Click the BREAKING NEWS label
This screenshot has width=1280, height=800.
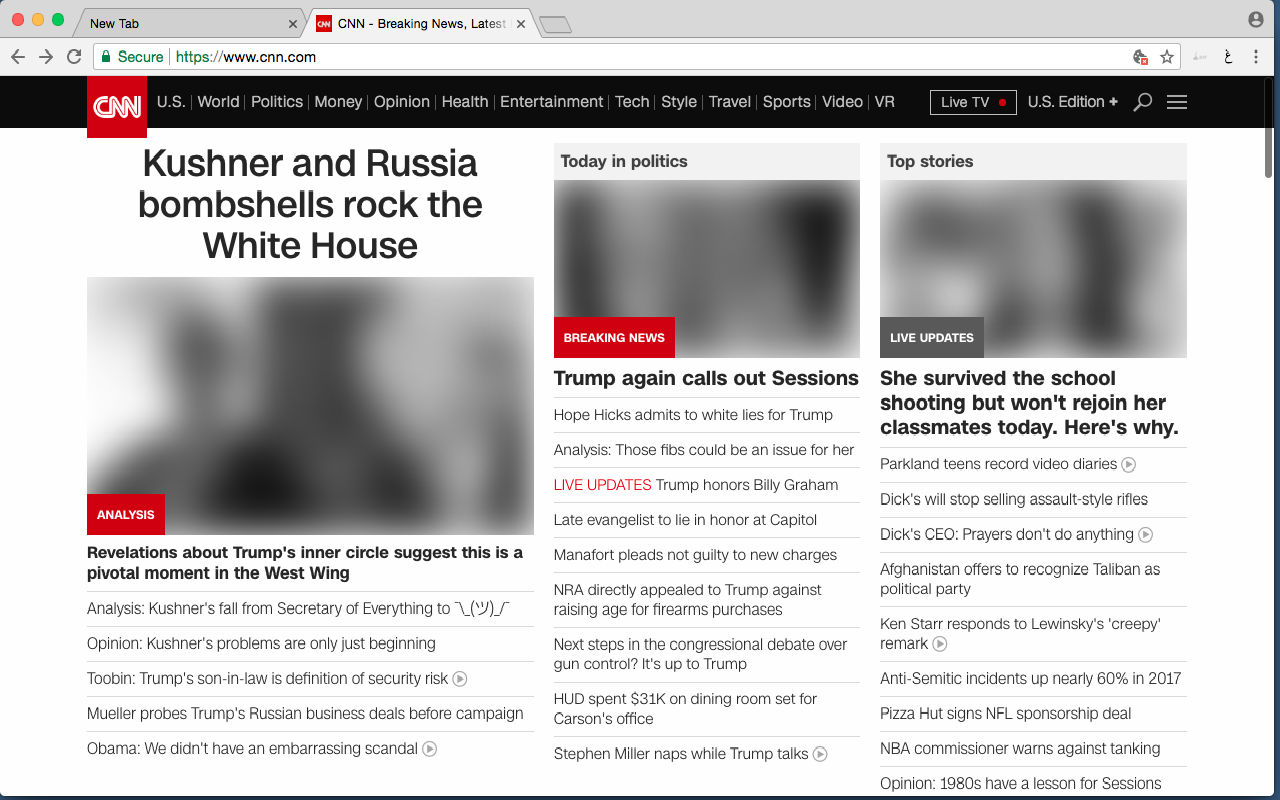coord(614,338)
